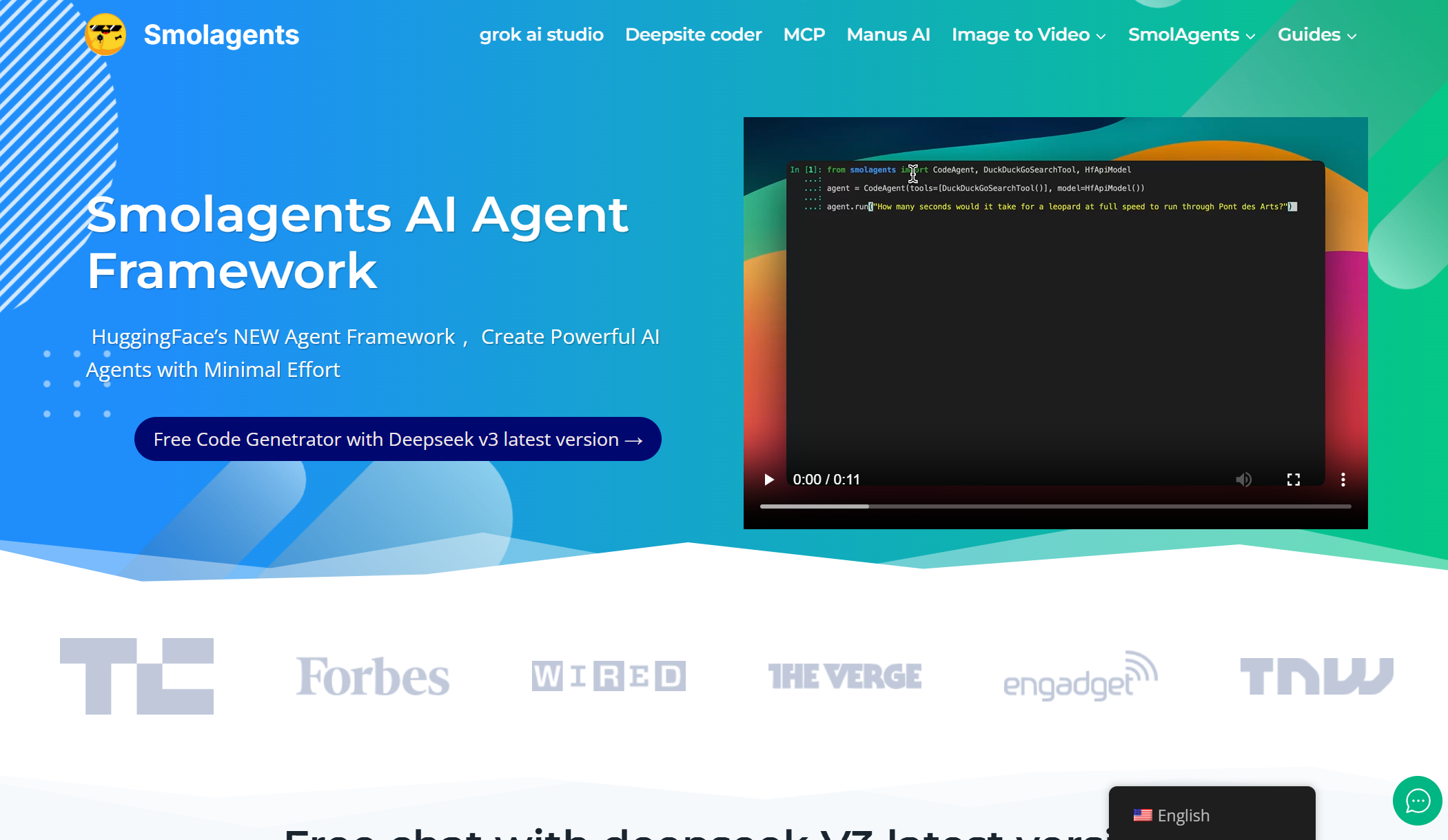Expand the SmolAgents nav dropdown
Image resolution: width=1448 pixels, height=840 pixels.
(1191, 34)
